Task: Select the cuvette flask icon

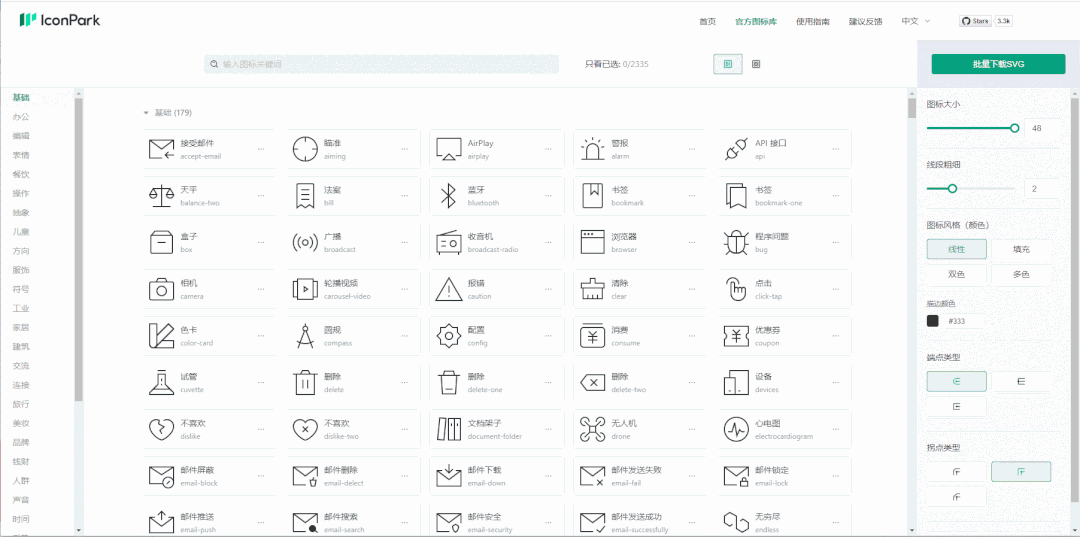Action: tap(161, 383)
